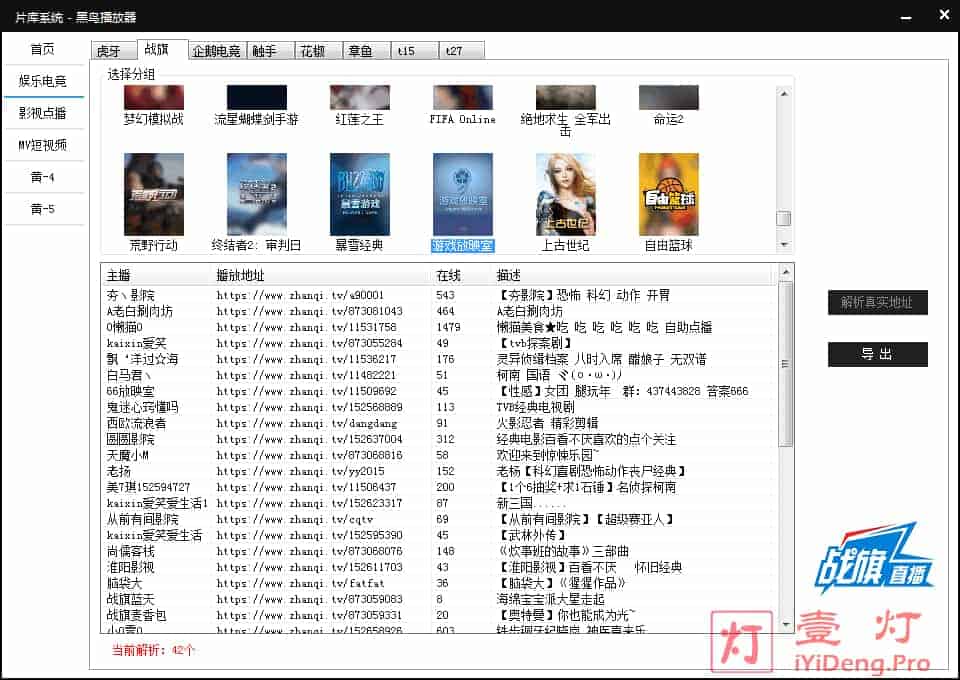Open the 上古世纪 game cover
The height and width of the screenshot is (680, 960).
pos(566,195)
